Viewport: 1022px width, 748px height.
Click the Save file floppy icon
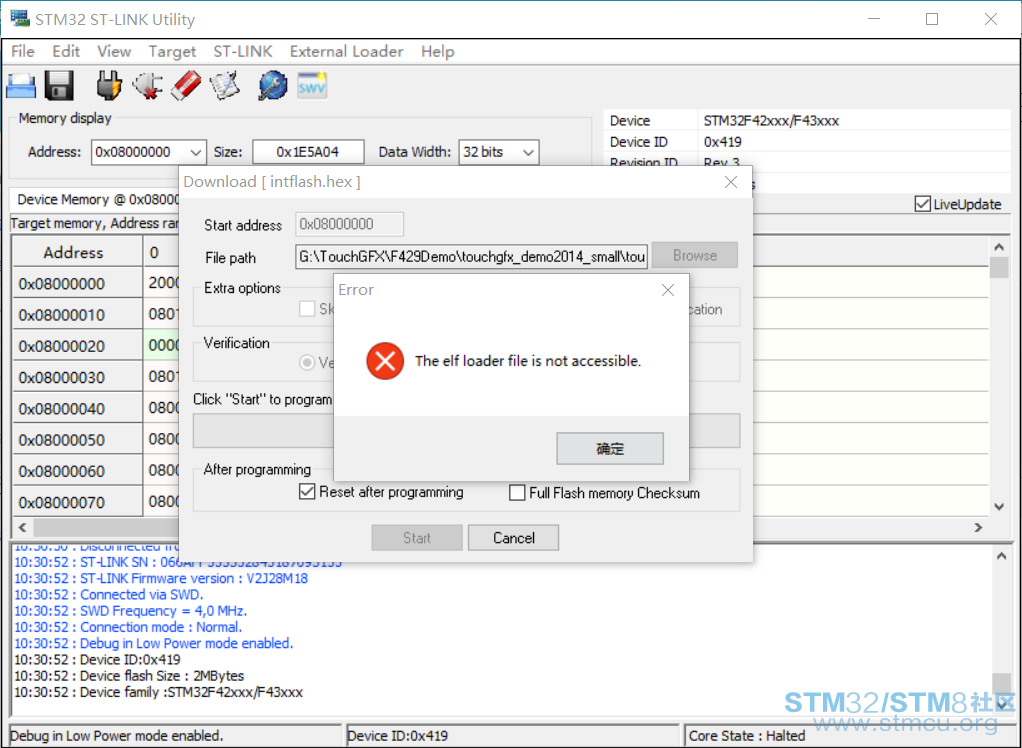point(59,86)
